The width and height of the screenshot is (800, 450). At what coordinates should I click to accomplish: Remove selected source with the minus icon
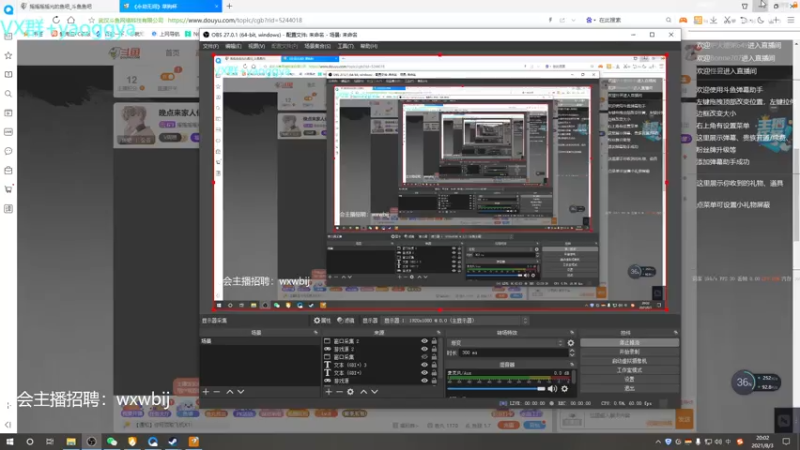339,392
